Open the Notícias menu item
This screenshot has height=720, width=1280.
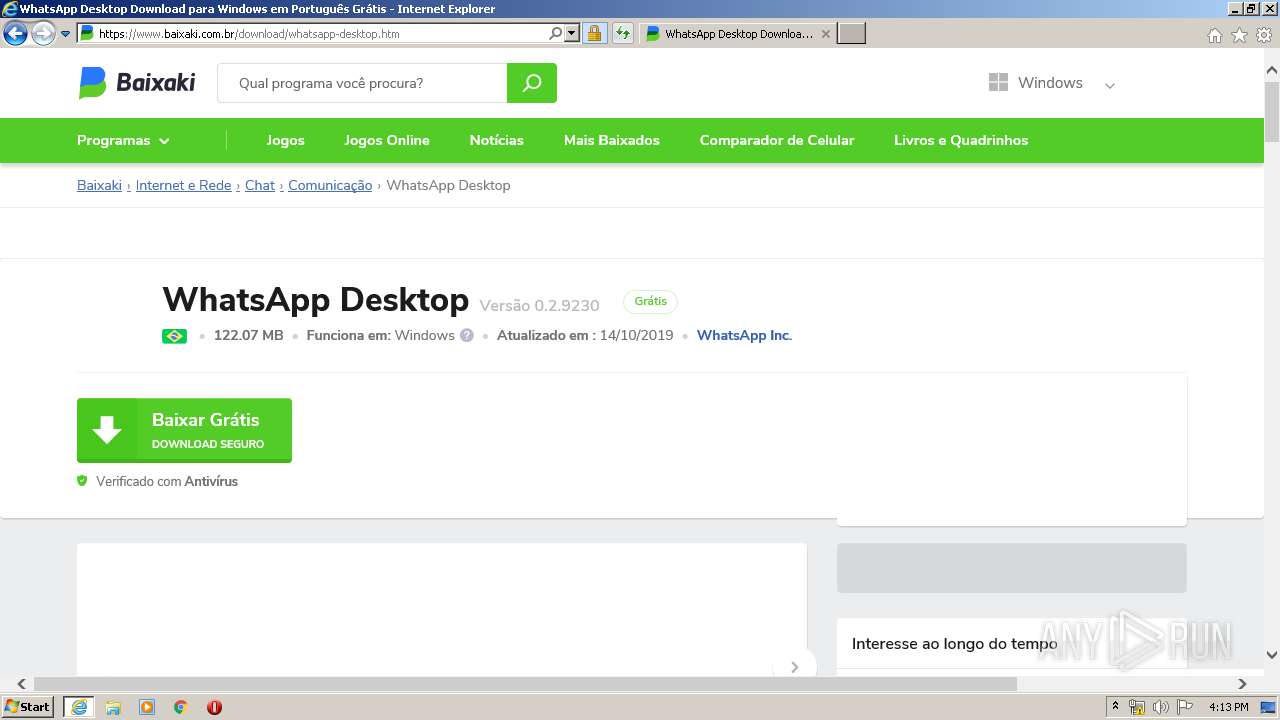pos(497,140)
